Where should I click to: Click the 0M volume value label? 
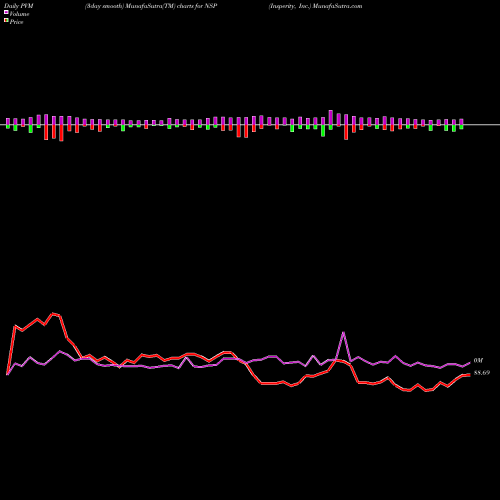pos(478,361)
